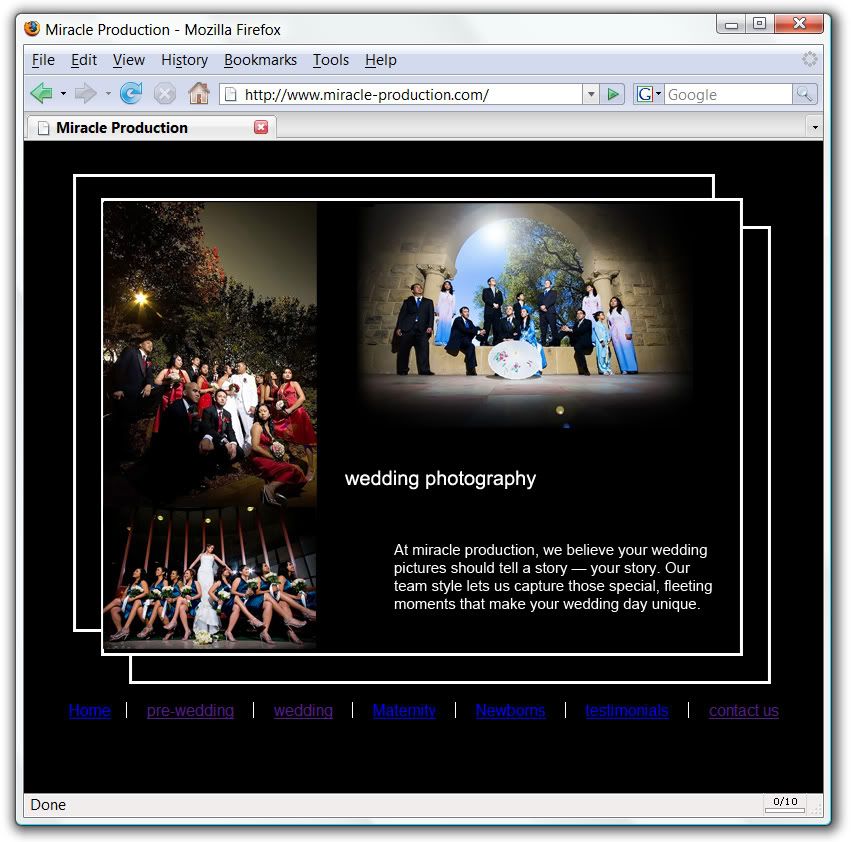Click the URL address field

(400, 94)
